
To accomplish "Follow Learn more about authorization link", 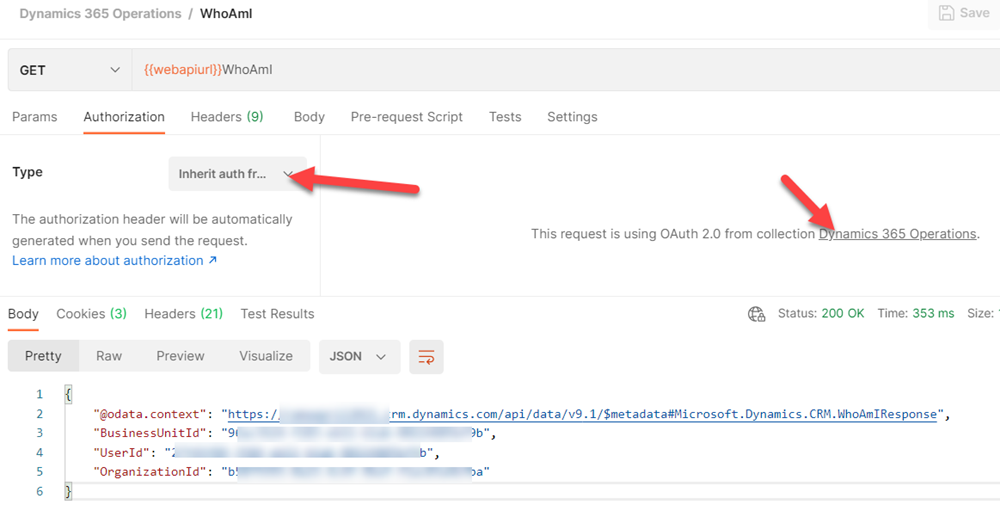I will 114,260.
